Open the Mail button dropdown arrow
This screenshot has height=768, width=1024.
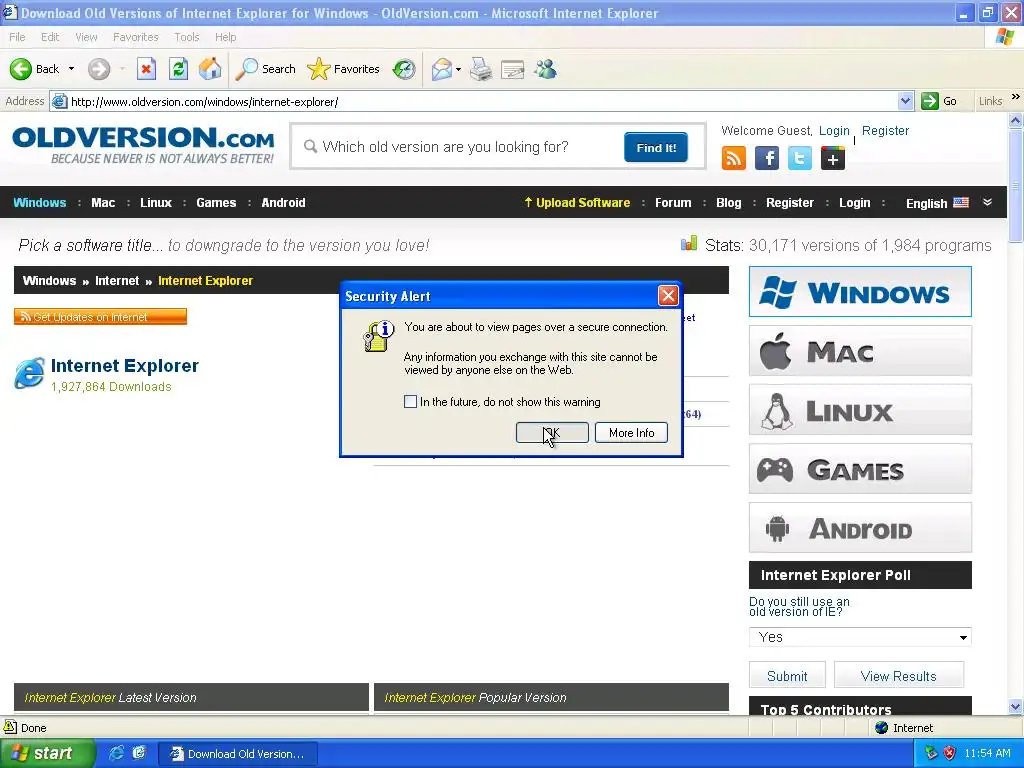pos(458,69)
